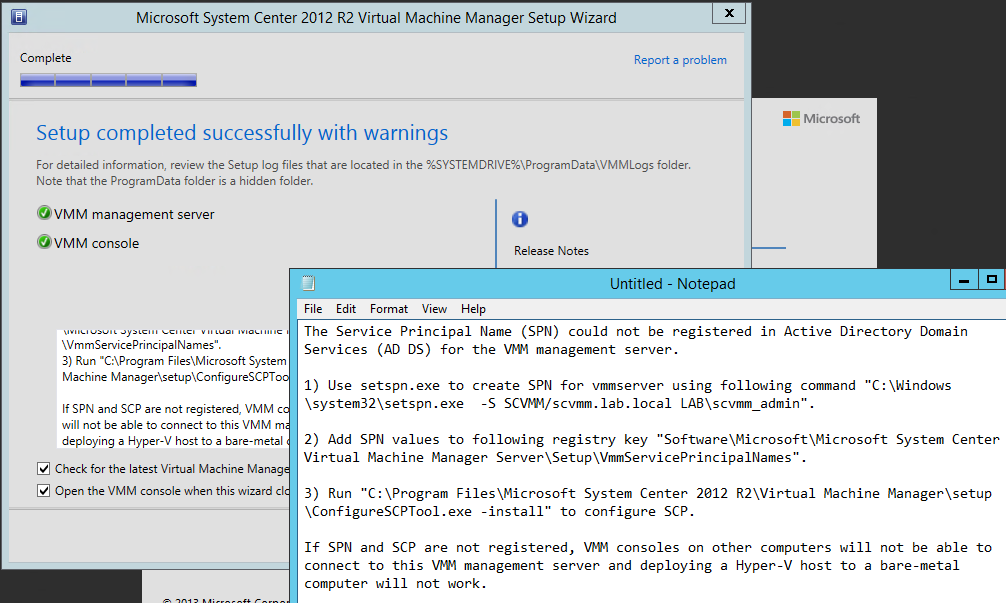
Task: Click the Microsoft logo
Action: [820, 118]
